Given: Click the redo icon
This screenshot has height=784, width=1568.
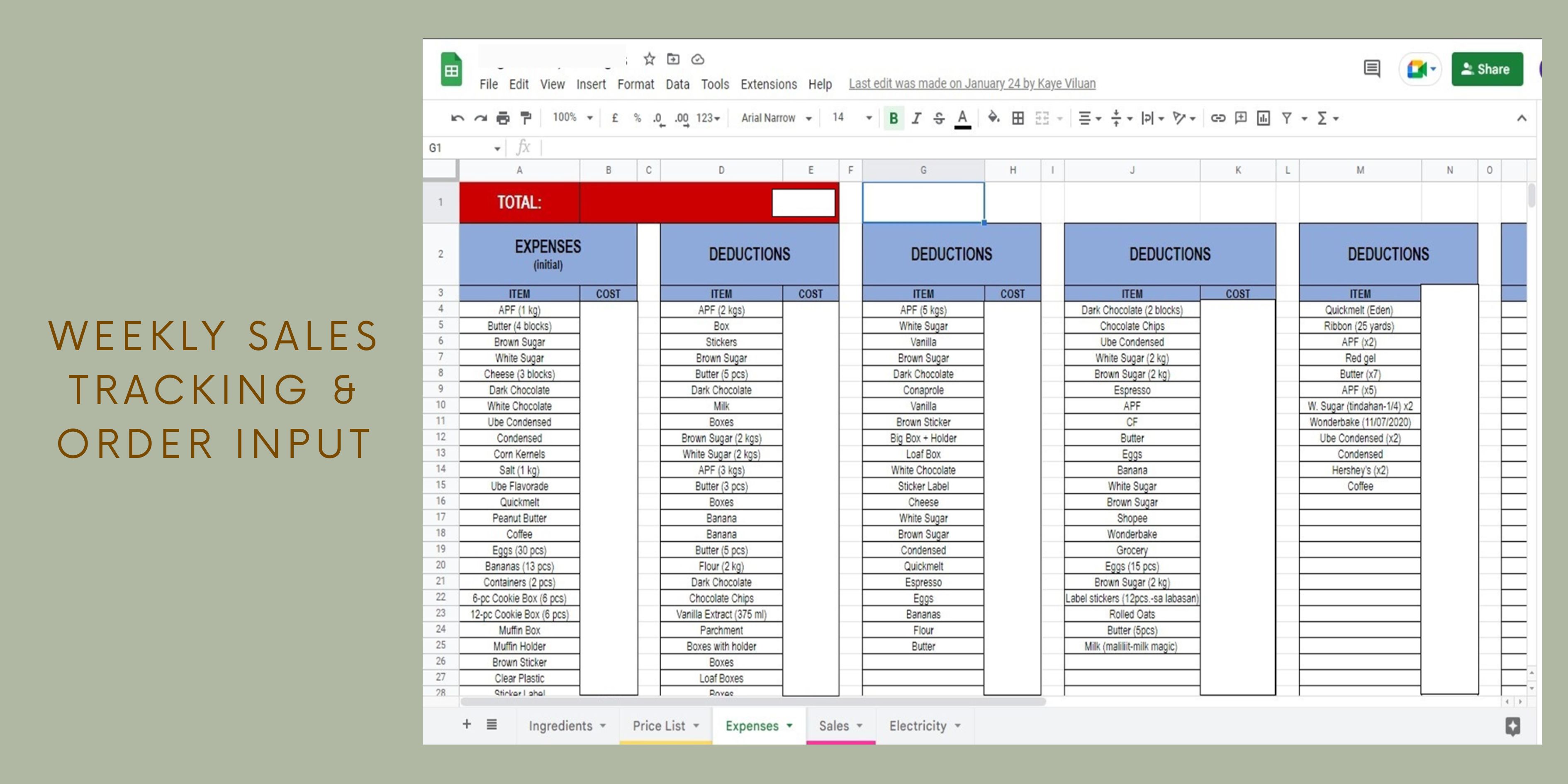Looking at the screenshot, I should tap(480, 118).
